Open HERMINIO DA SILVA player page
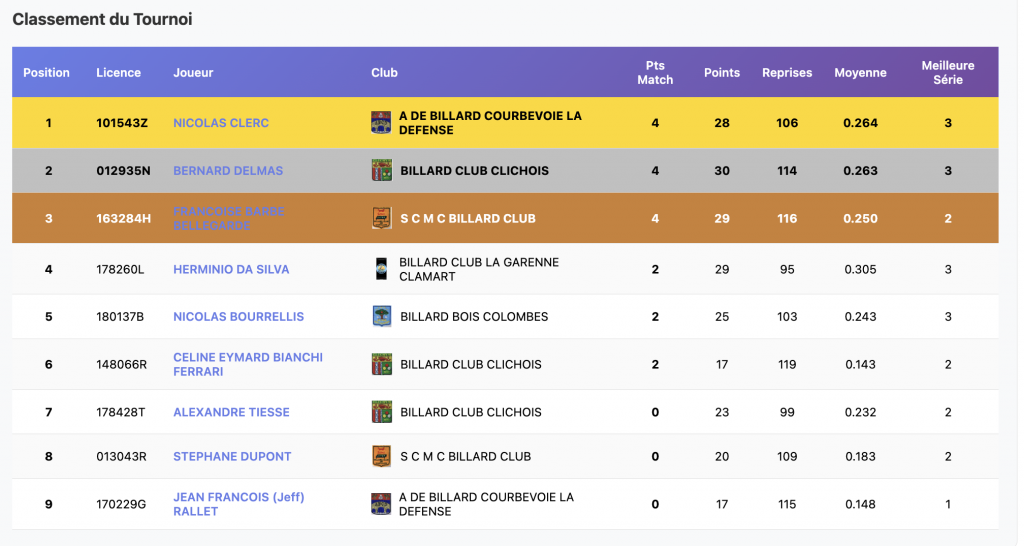This screenshot has height=546, width=1024. coord(232,269)
